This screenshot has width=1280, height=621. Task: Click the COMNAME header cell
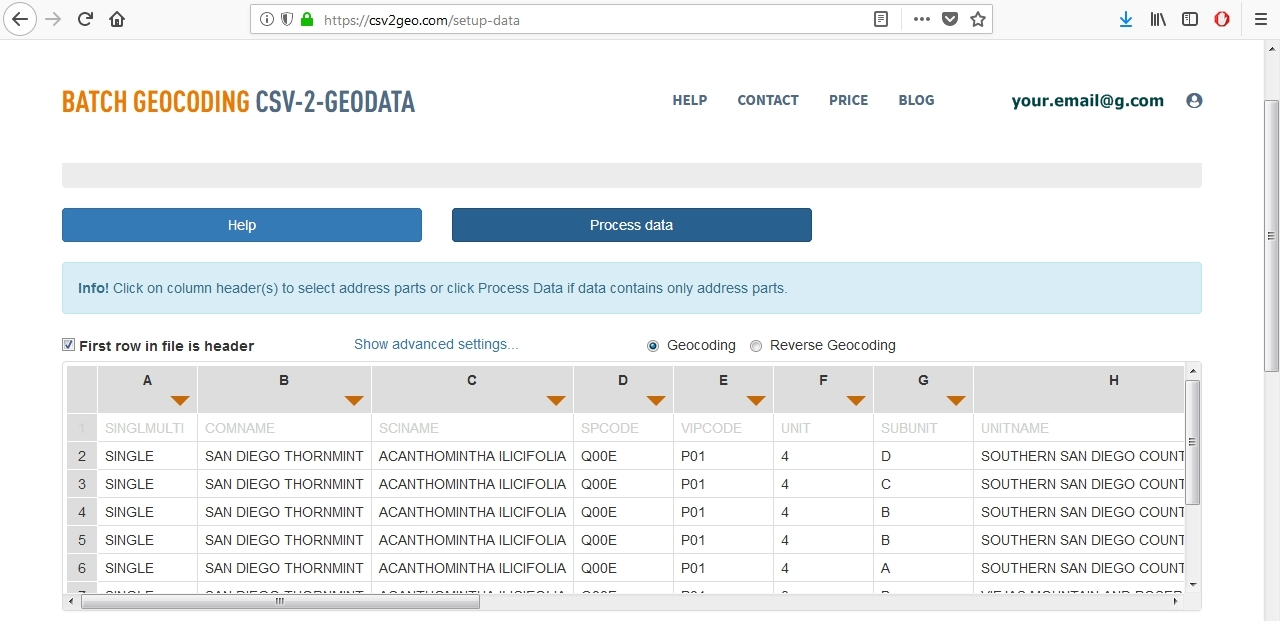tap(285, 428)
